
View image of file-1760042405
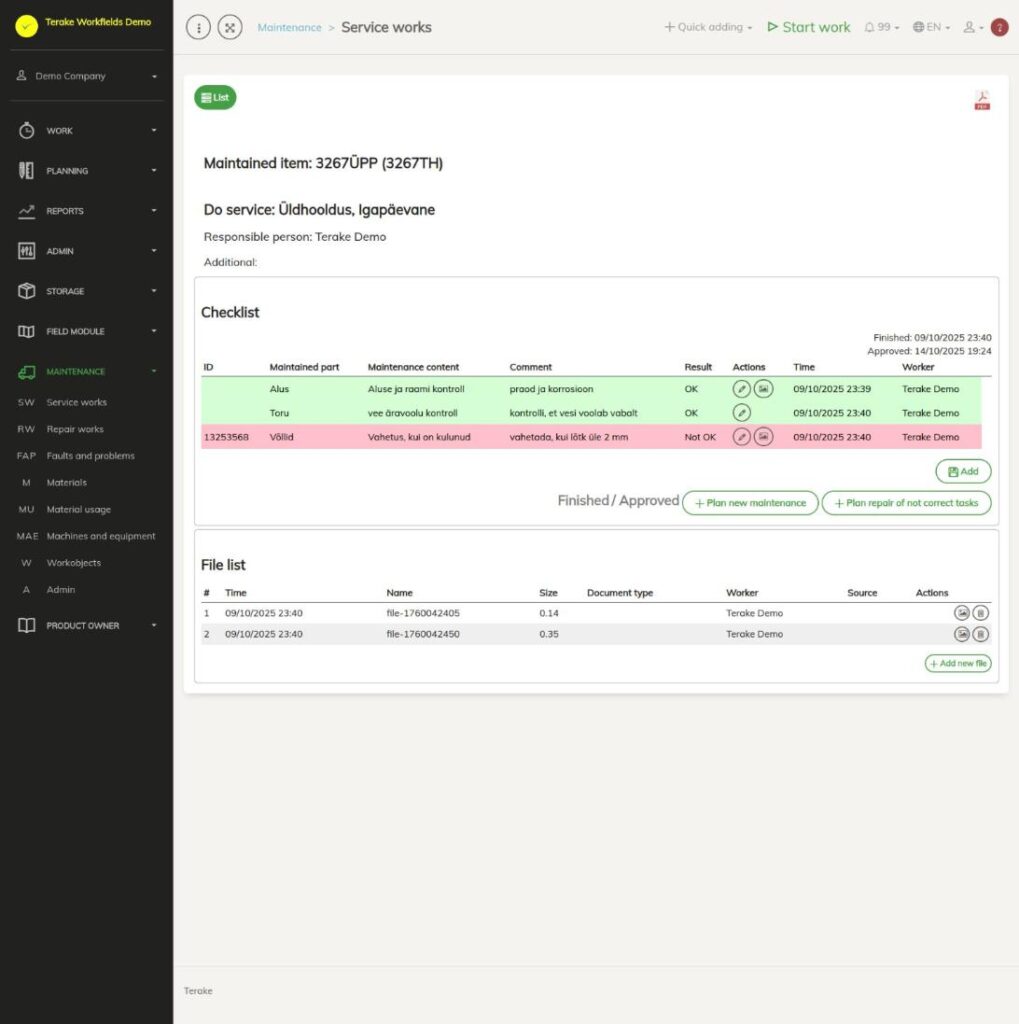[x=962, y=613]
